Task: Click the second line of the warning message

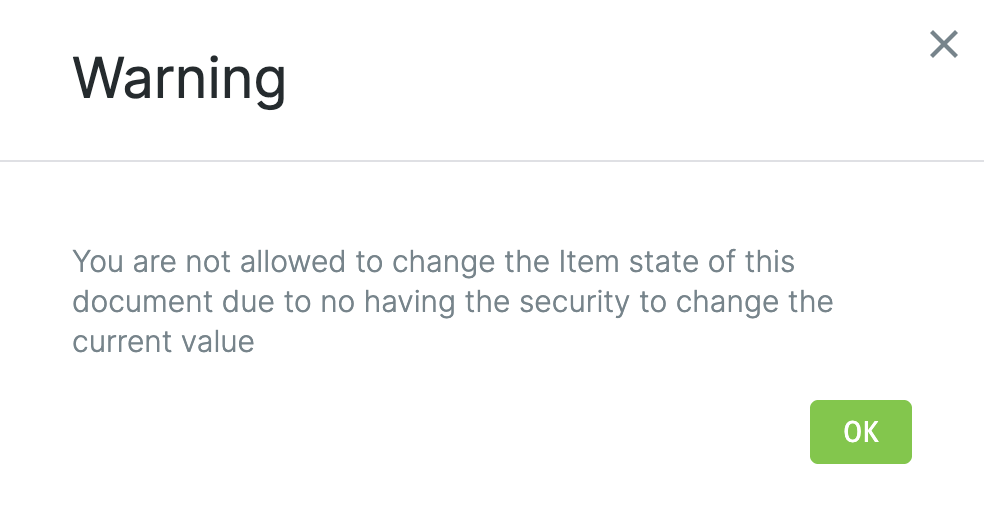Action: tap(452, 302)
